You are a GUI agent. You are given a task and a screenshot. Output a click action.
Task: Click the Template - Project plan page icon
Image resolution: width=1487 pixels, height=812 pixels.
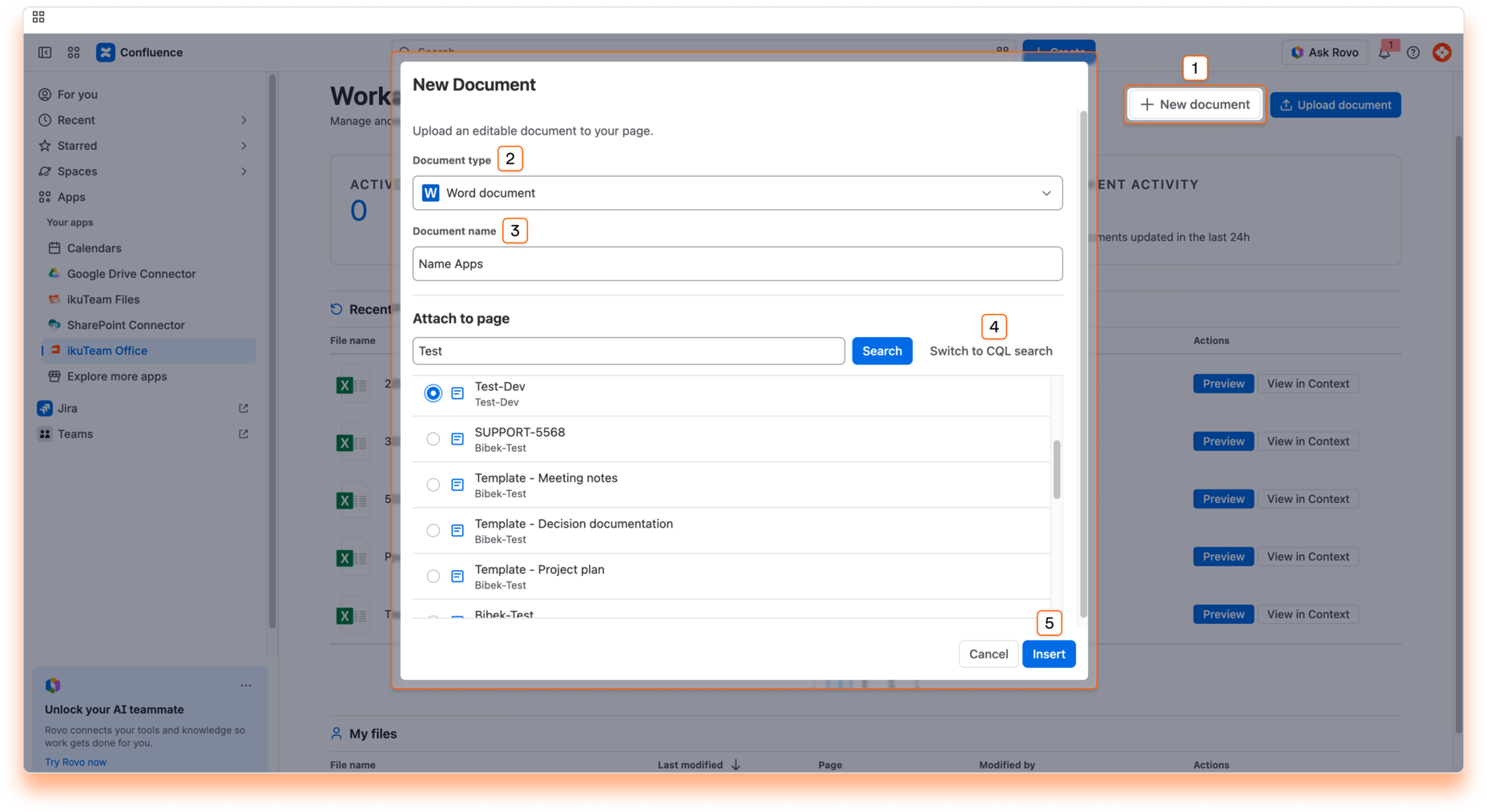click(x=457, y=576)
